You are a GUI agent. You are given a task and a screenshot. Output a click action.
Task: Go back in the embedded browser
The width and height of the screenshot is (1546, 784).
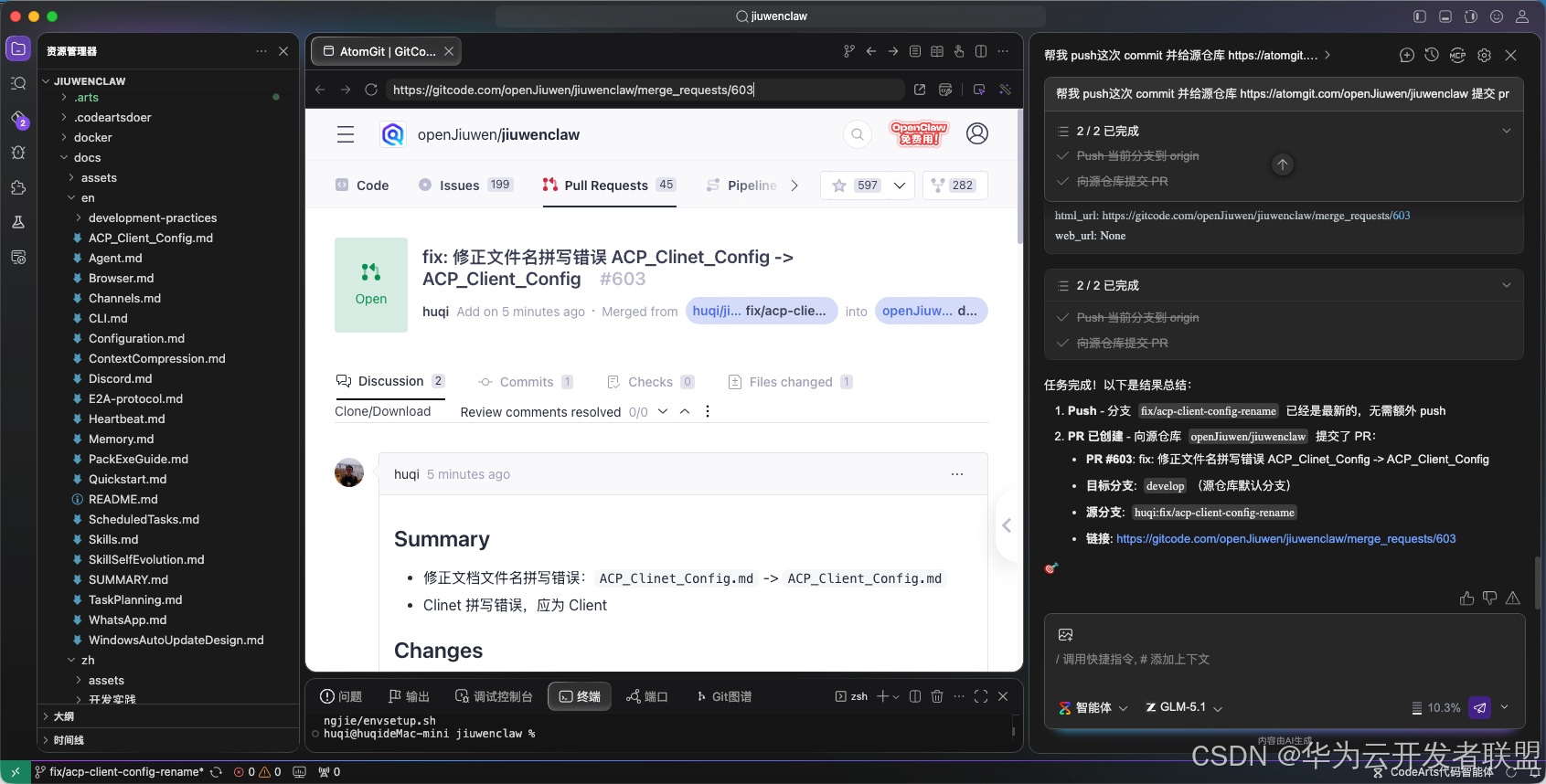tap(320, 90)
